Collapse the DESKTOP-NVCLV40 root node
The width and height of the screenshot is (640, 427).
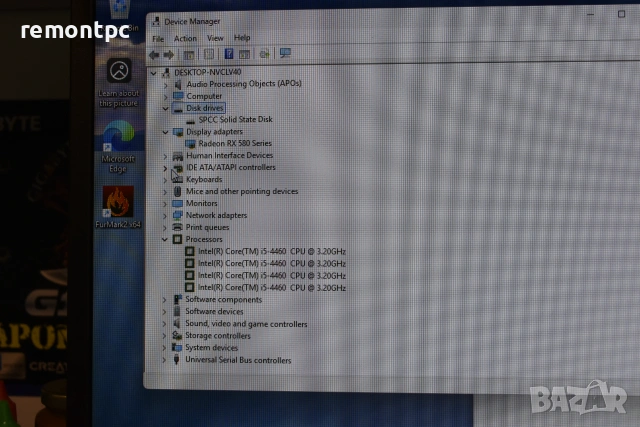pyautogui.click(x=153, y=73)
